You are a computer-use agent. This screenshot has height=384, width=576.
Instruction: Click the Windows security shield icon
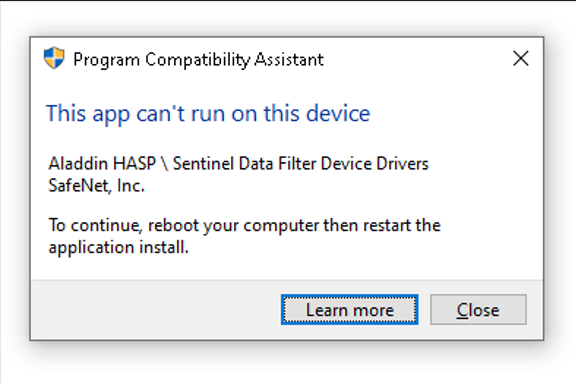pyautogui.click(x=54, y=58)
